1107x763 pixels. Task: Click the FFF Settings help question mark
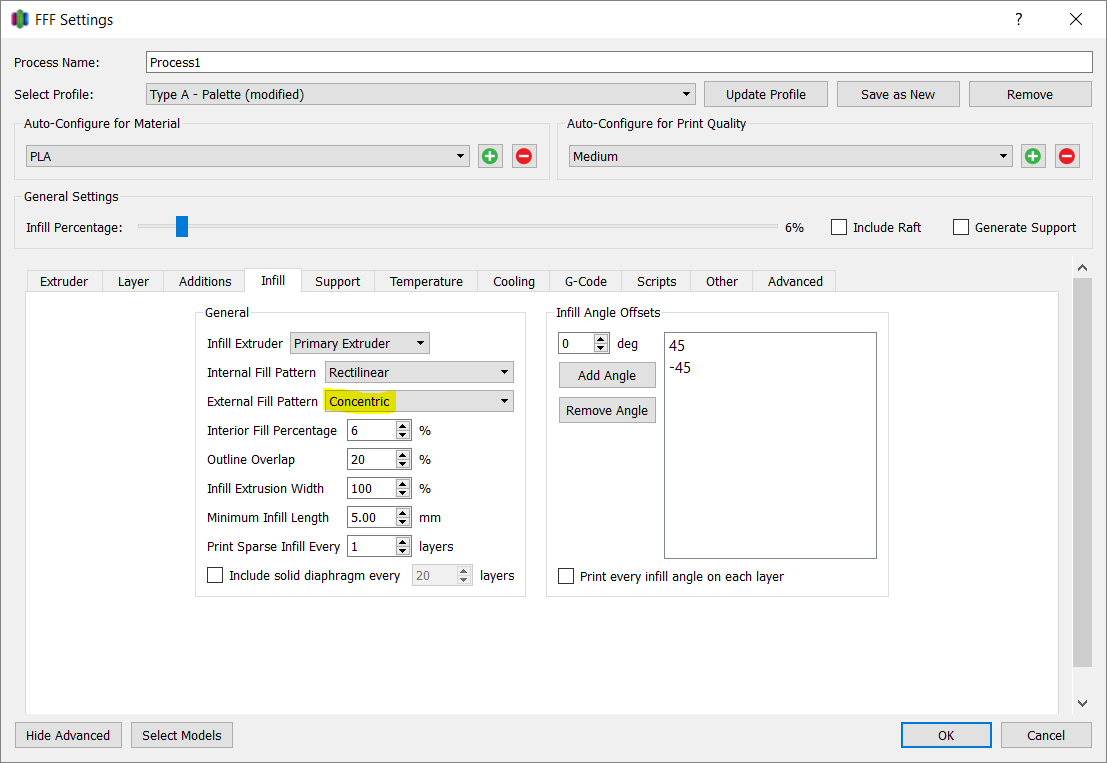[1018, 19]
